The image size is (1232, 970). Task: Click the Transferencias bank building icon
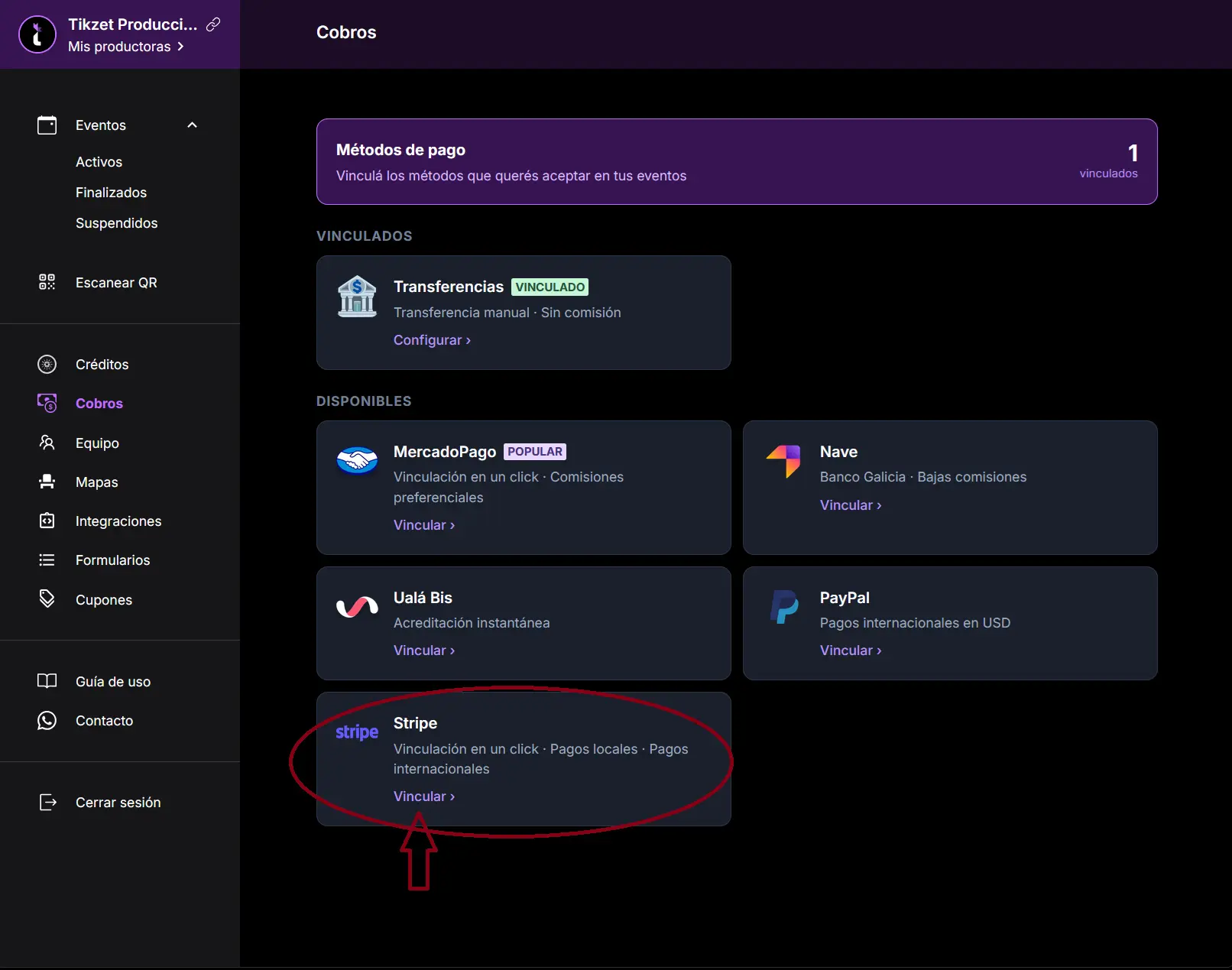click(x=357, y=297)
